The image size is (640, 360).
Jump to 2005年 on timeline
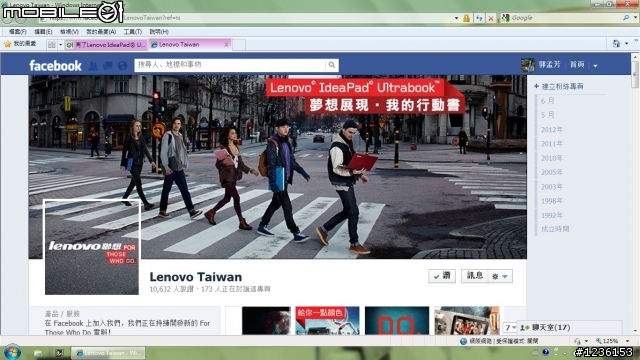click(x=552, y=172)
